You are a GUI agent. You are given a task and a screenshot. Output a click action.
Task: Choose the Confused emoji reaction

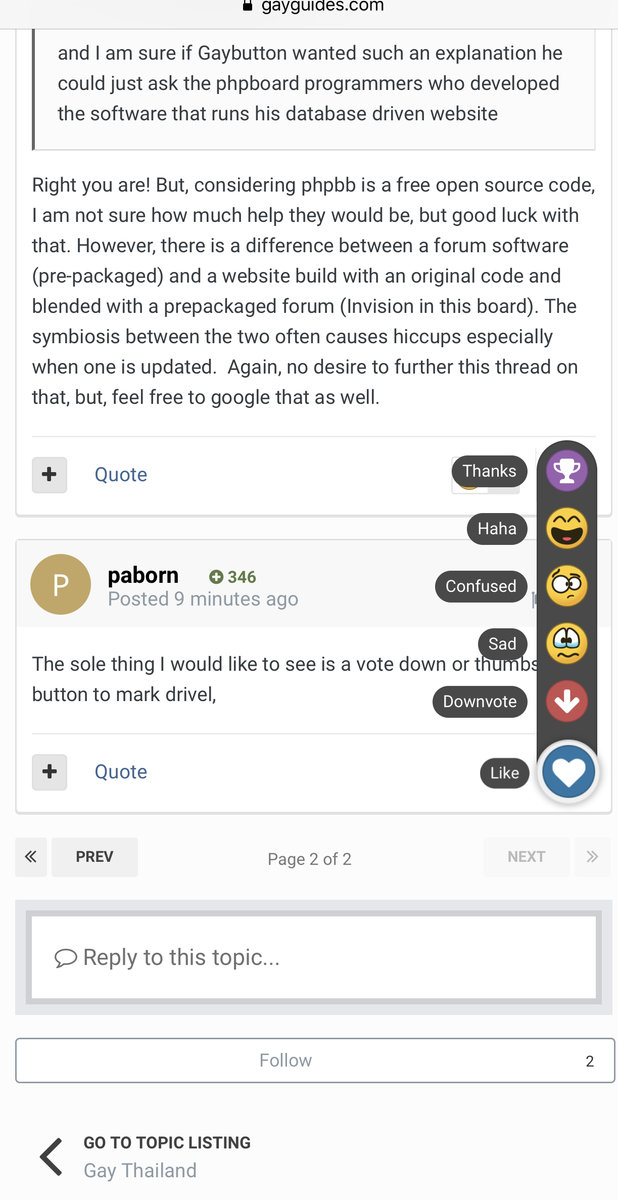pos(567,586)
